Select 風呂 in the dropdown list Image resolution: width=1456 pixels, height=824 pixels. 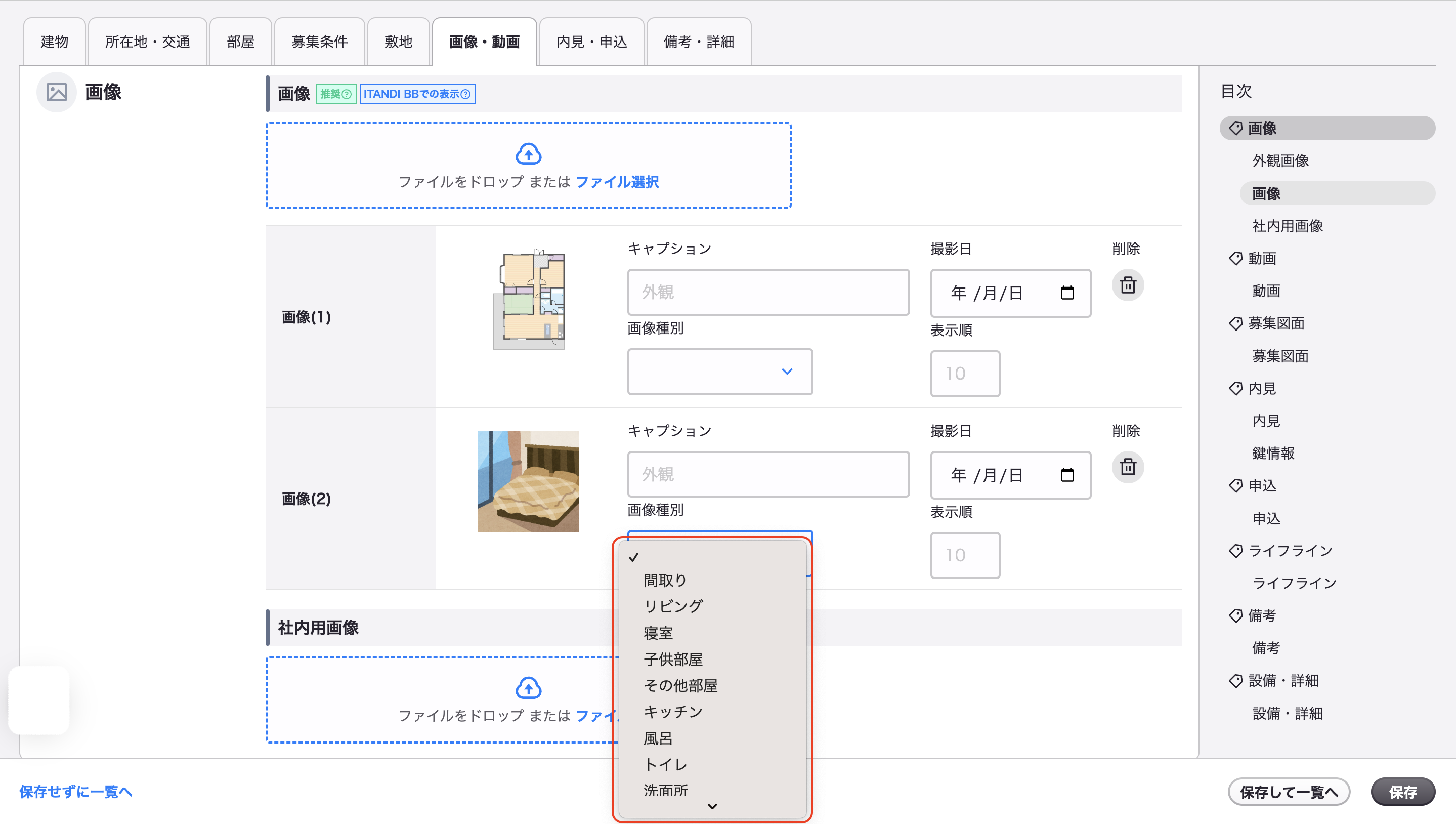tap(712, 738)
